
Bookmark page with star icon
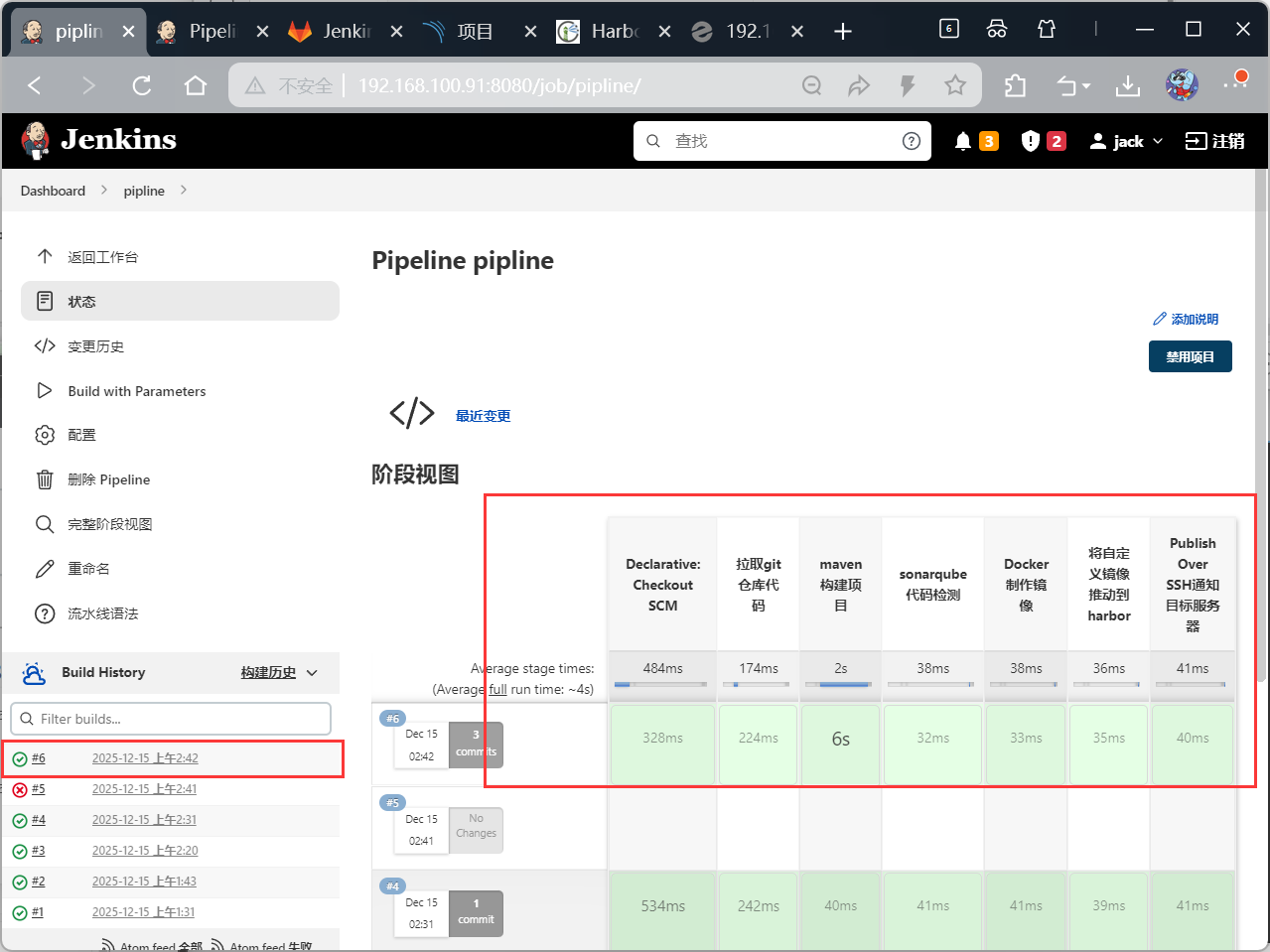[x=955, y=85]
